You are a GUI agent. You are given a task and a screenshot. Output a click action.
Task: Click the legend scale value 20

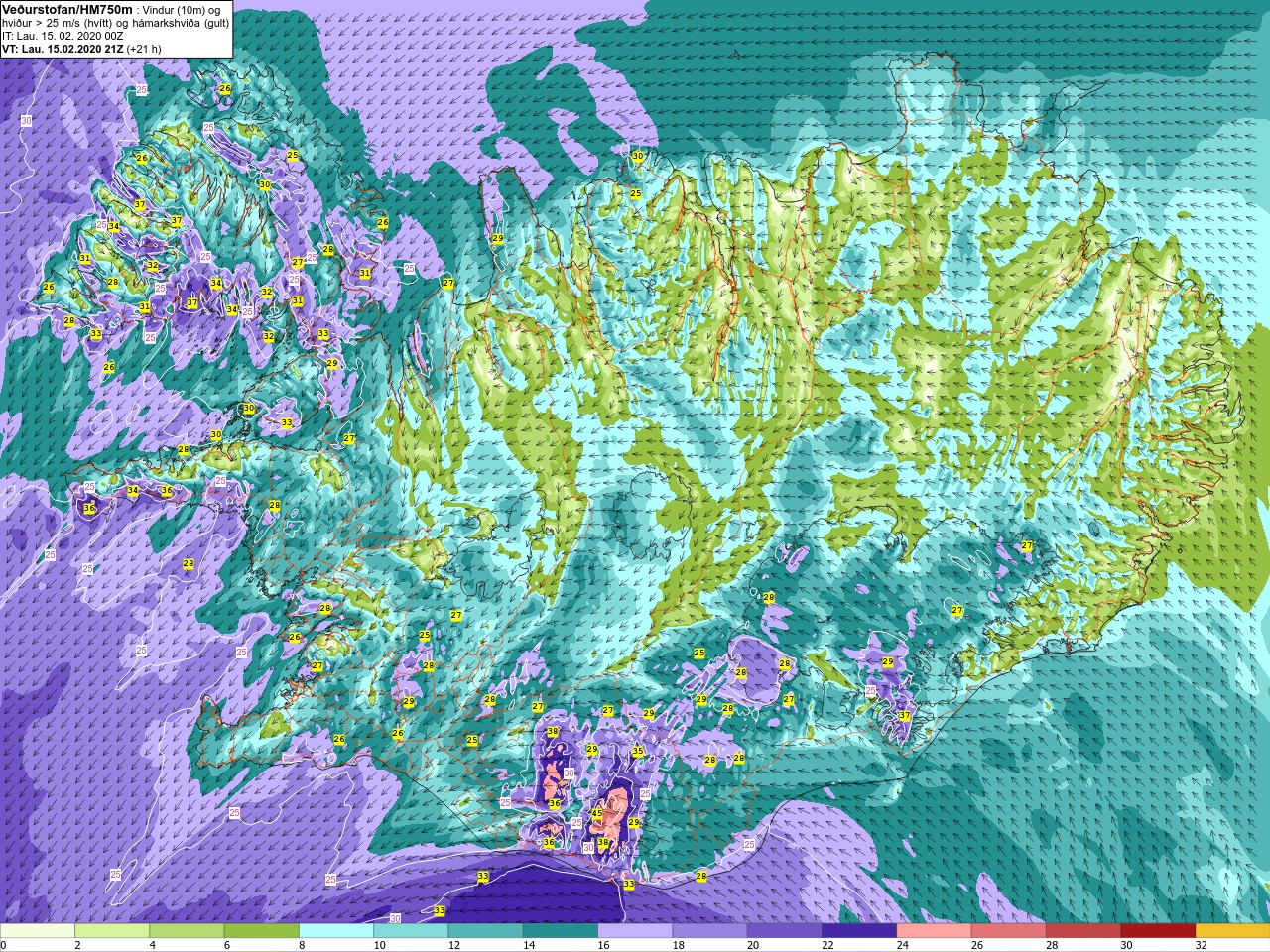tap(753, 945)
